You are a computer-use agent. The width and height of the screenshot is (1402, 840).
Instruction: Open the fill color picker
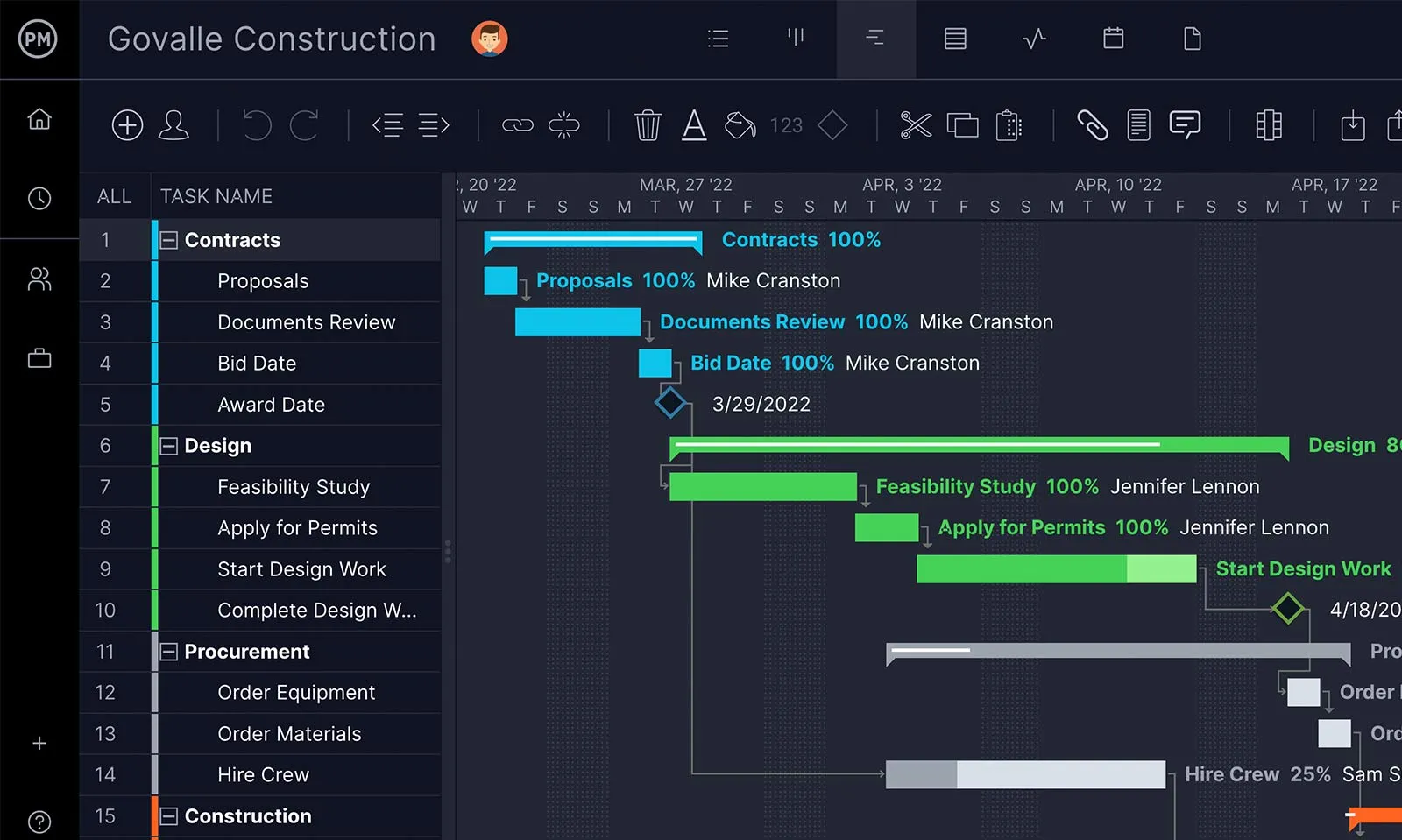point(739,124)
